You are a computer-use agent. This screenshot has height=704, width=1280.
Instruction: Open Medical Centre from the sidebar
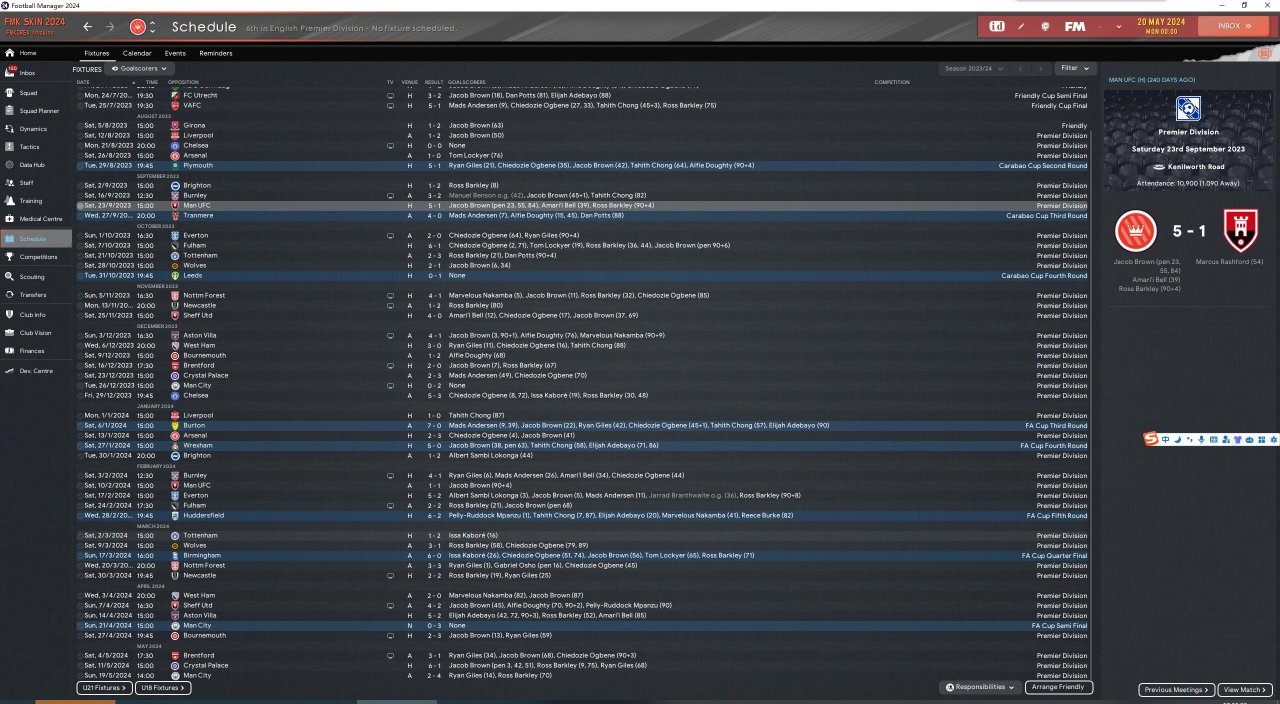(x=36, y=219)
